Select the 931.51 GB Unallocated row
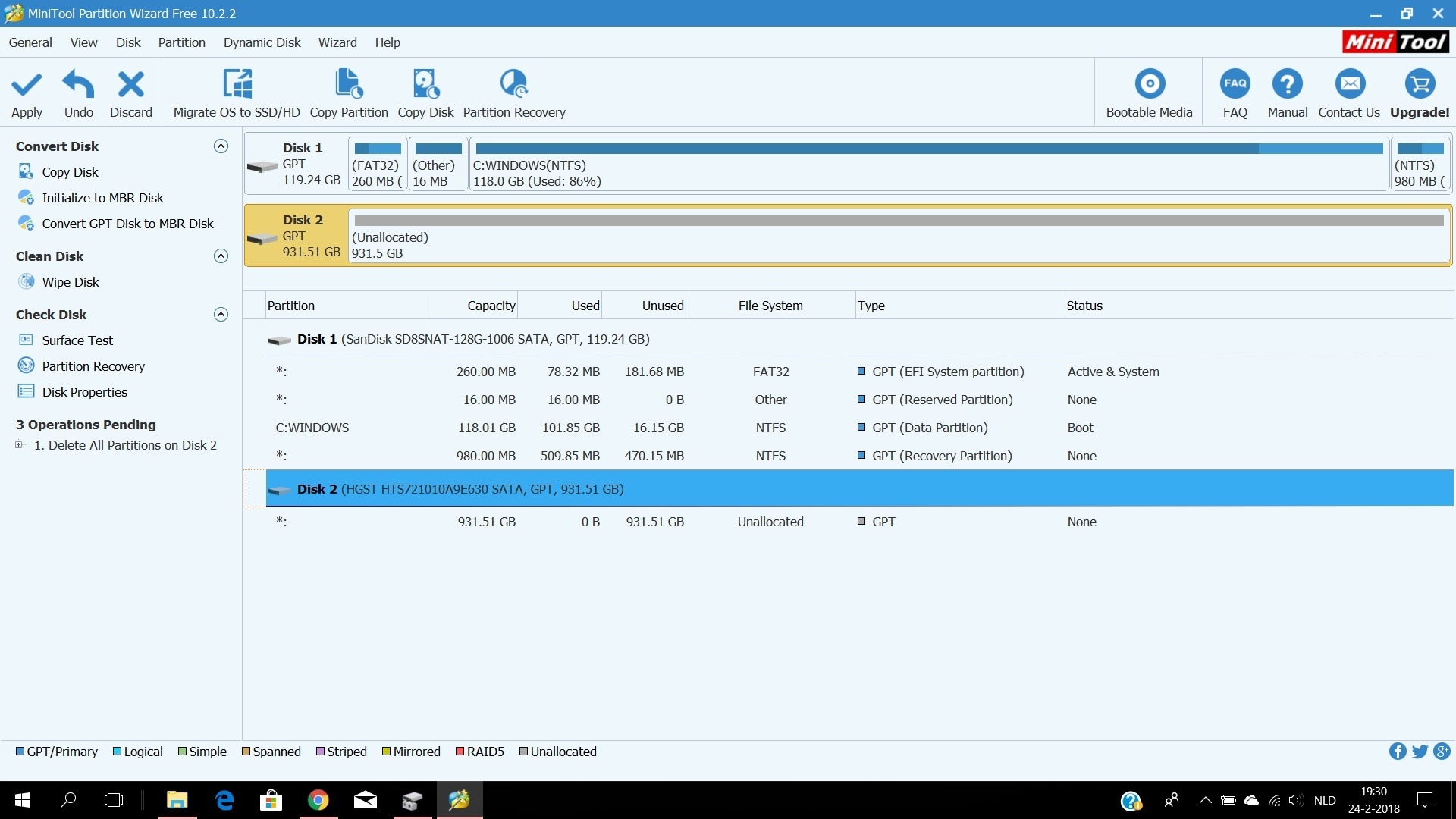Image resolution: width=1456 pixels, height=819 pixels. (x=860, y=522)
